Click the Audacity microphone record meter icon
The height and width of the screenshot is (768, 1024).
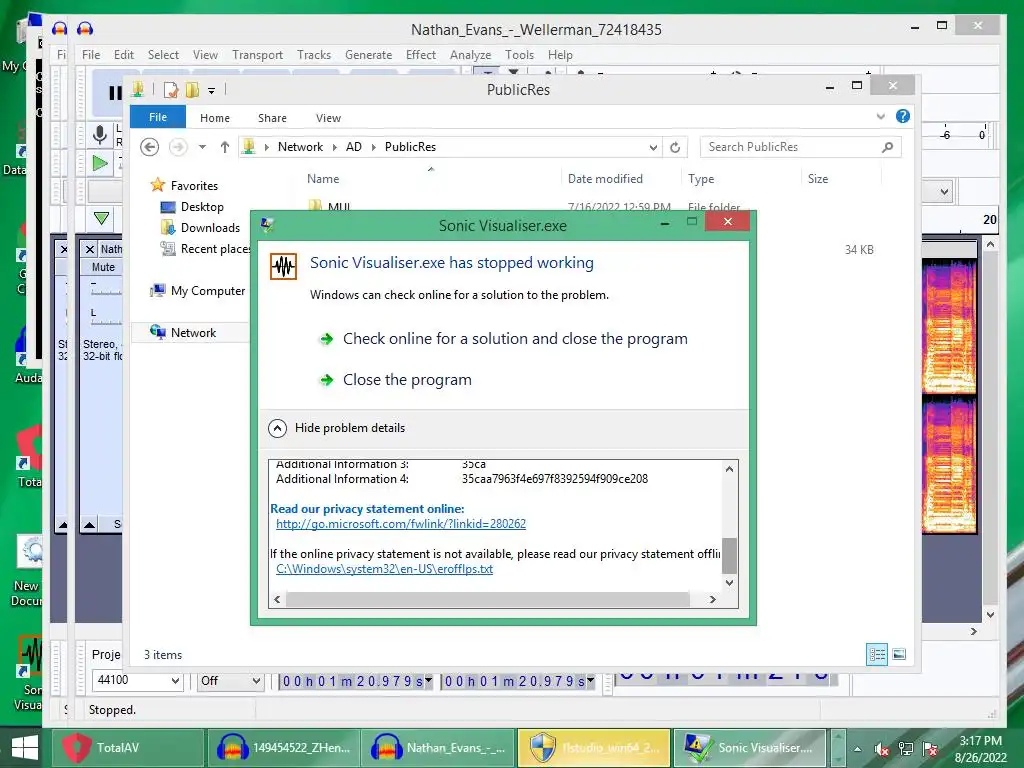pos(99,135)
